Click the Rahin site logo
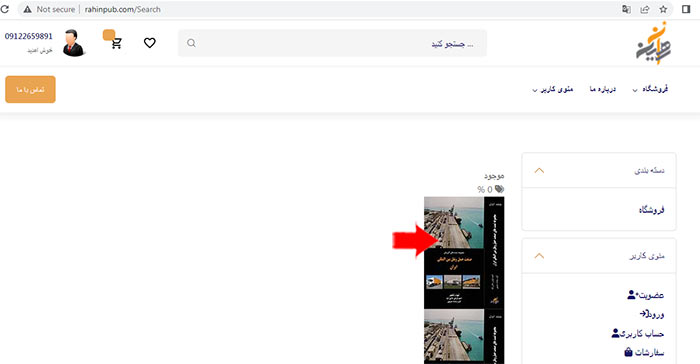The image size is (700, 364). point(654,43)
